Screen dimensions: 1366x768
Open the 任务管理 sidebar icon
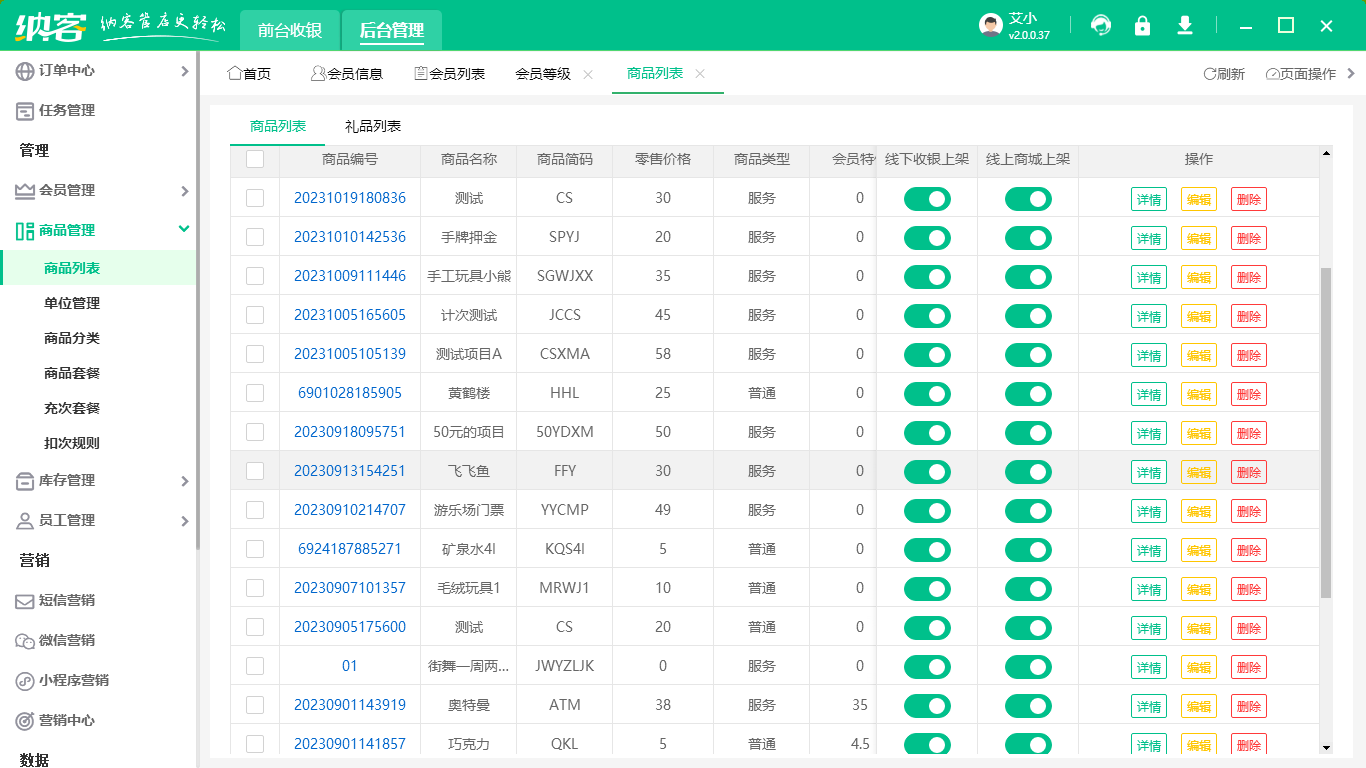27,110
